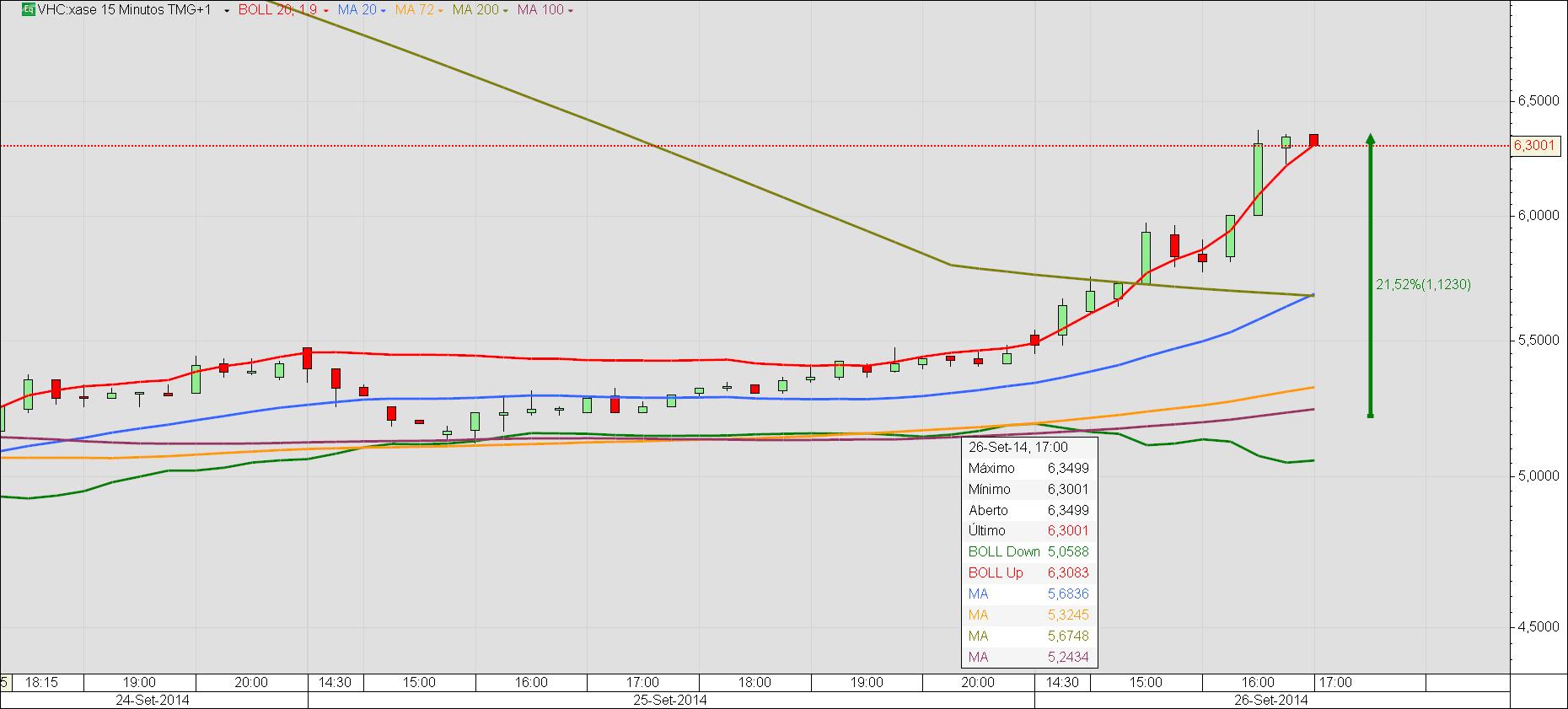This screenshot has height=709, width=1568.
Task: Click the 17:00 time label above 25-Set-2014
Action: [x=642, y=682]
